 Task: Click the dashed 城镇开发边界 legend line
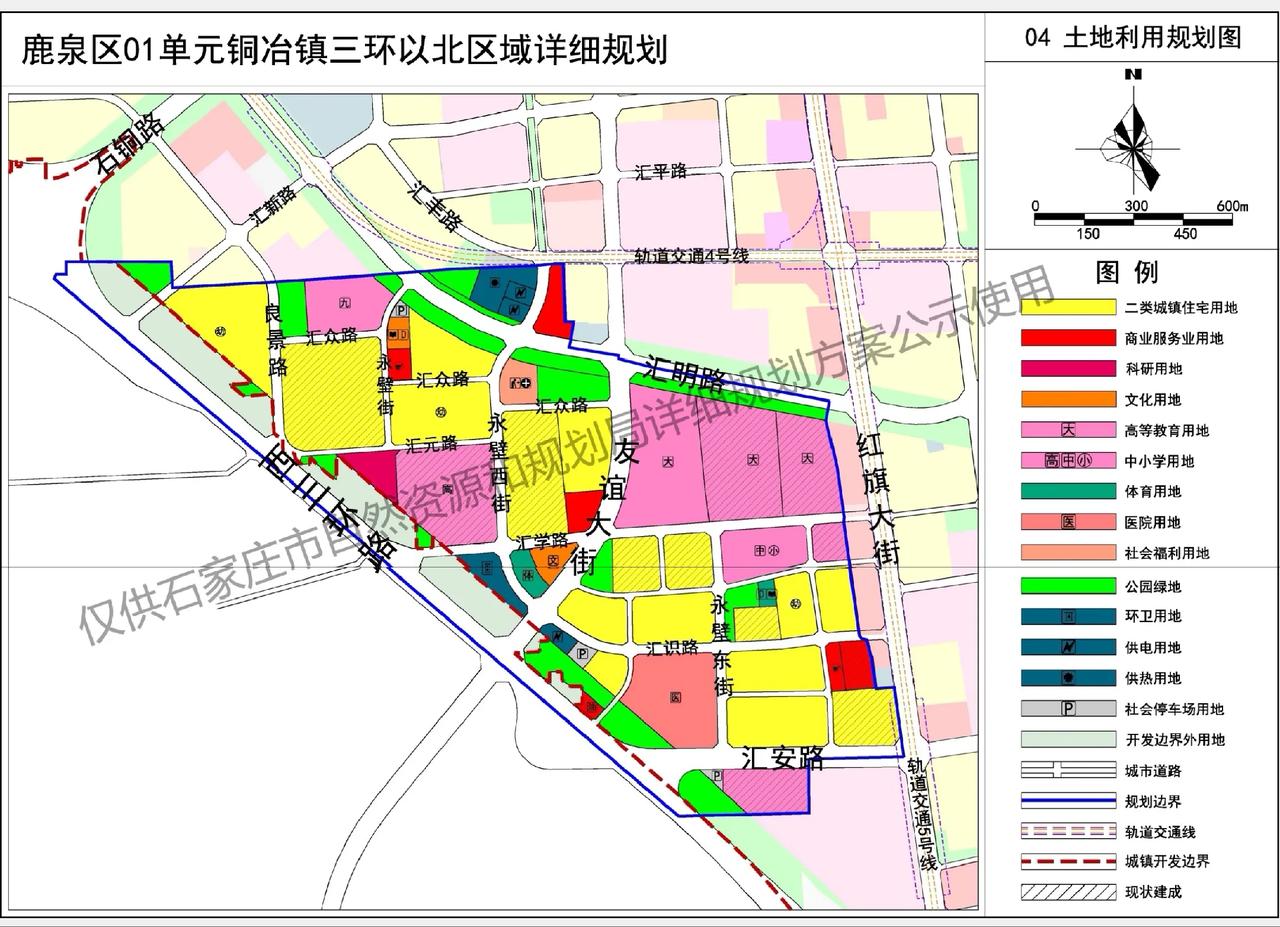point(1068,861)
